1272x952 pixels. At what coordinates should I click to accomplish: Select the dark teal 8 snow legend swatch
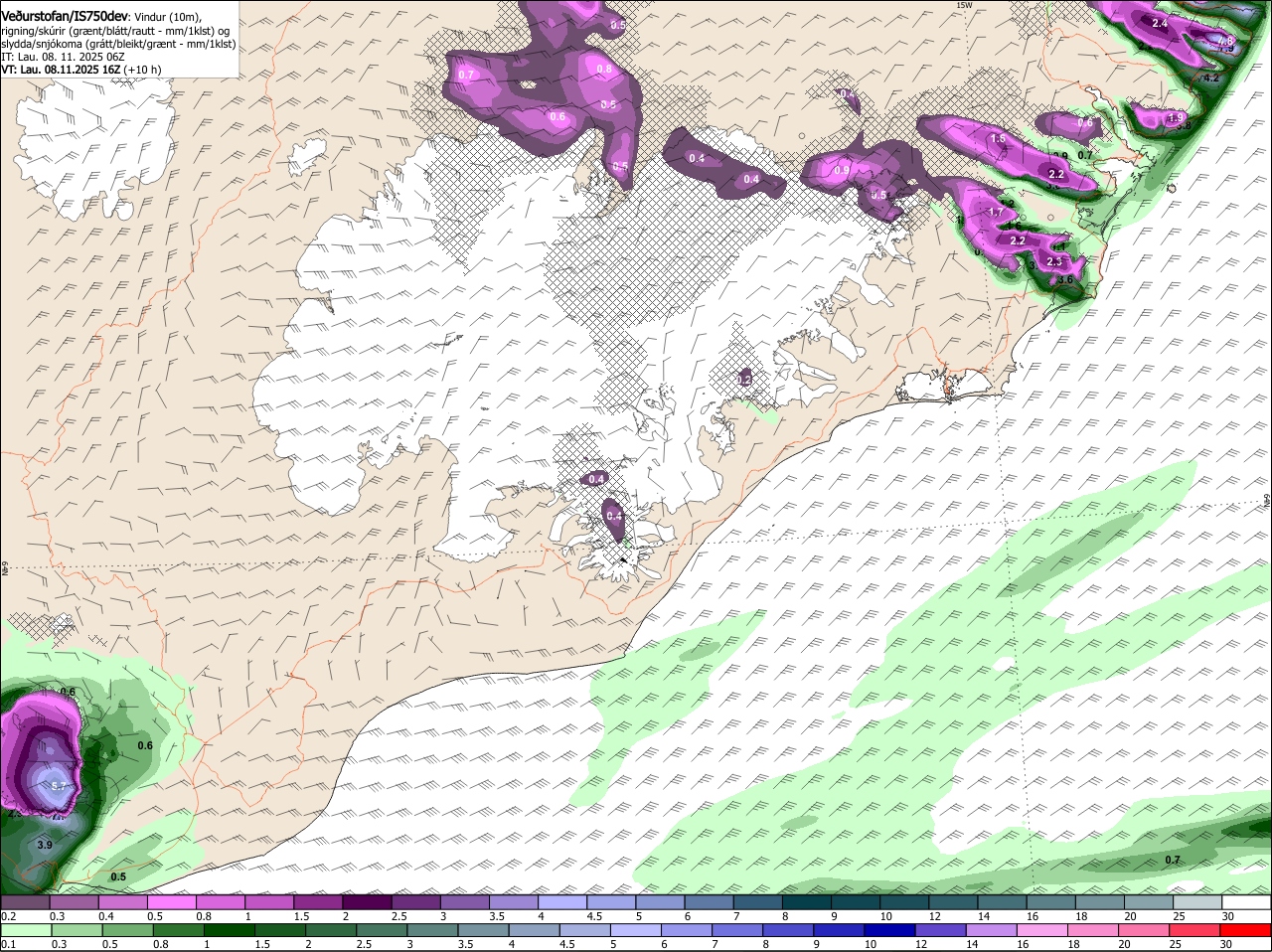pos(808,903)
